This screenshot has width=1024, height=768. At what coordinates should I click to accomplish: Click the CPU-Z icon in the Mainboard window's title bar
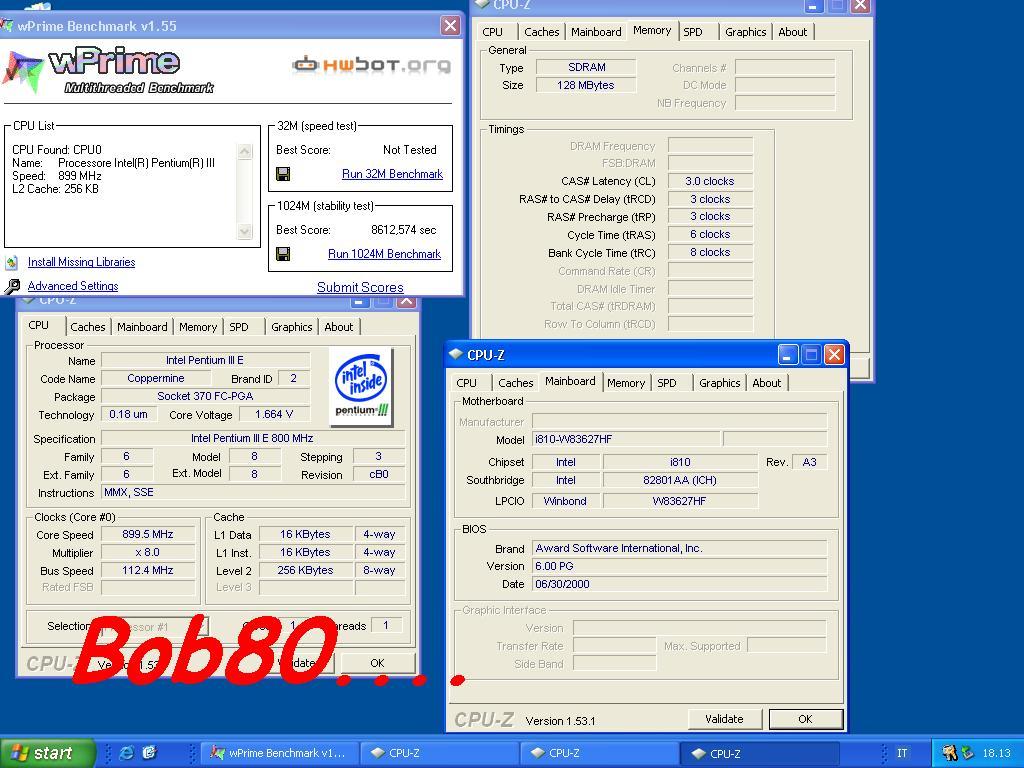(456, 355)
